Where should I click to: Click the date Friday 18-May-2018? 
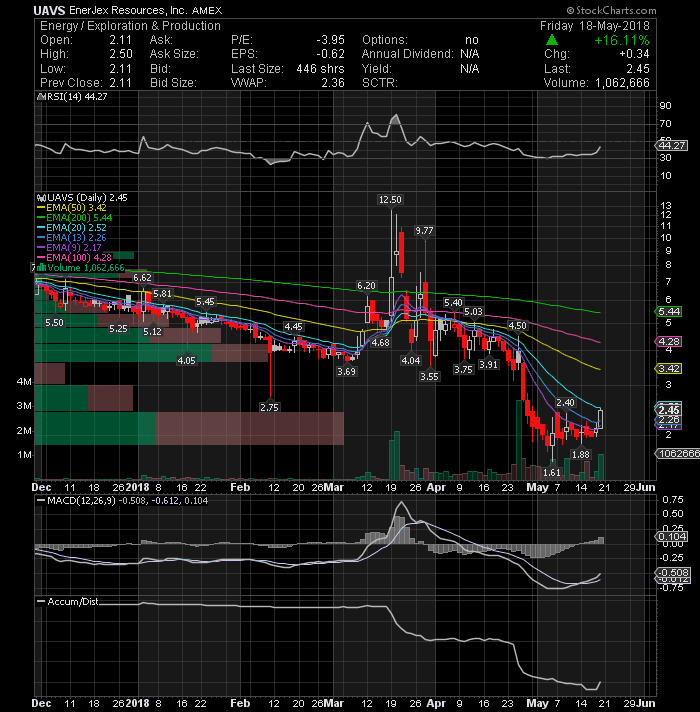click(595, 26)
